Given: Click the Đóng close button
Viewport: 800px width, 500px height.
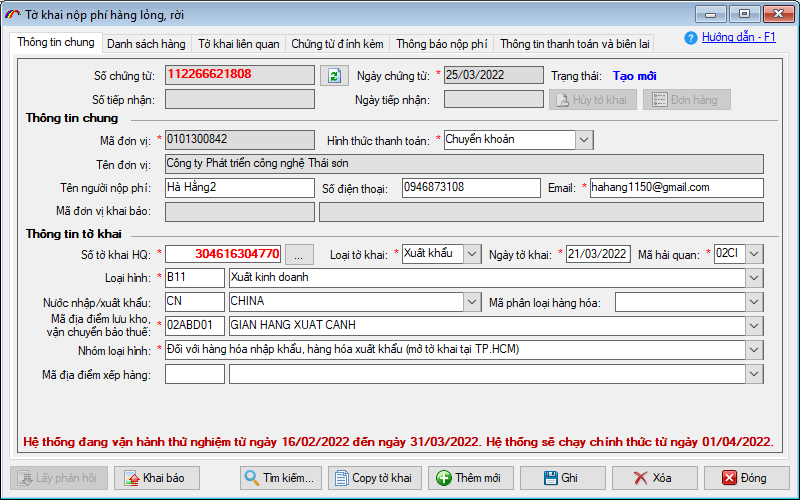Looking at the screenshot, I should [x=746, y=478].
